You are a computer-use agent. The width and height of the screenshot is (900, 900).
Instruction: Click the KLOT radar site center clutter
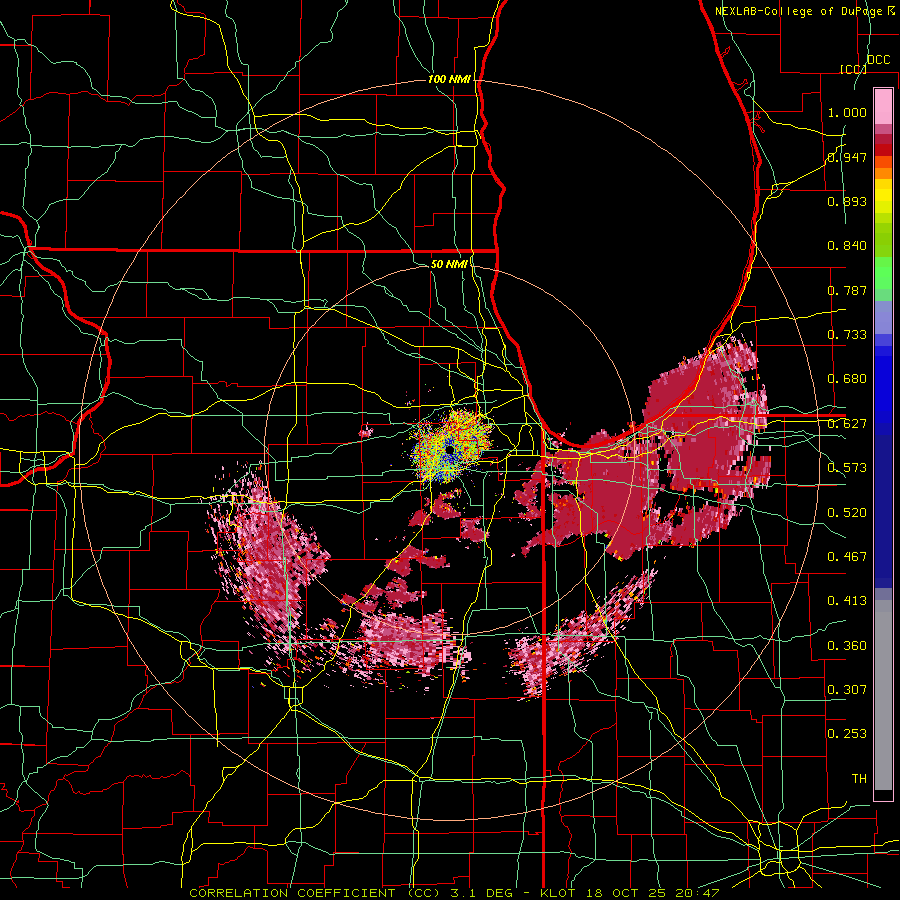click(x=451, y=448)
